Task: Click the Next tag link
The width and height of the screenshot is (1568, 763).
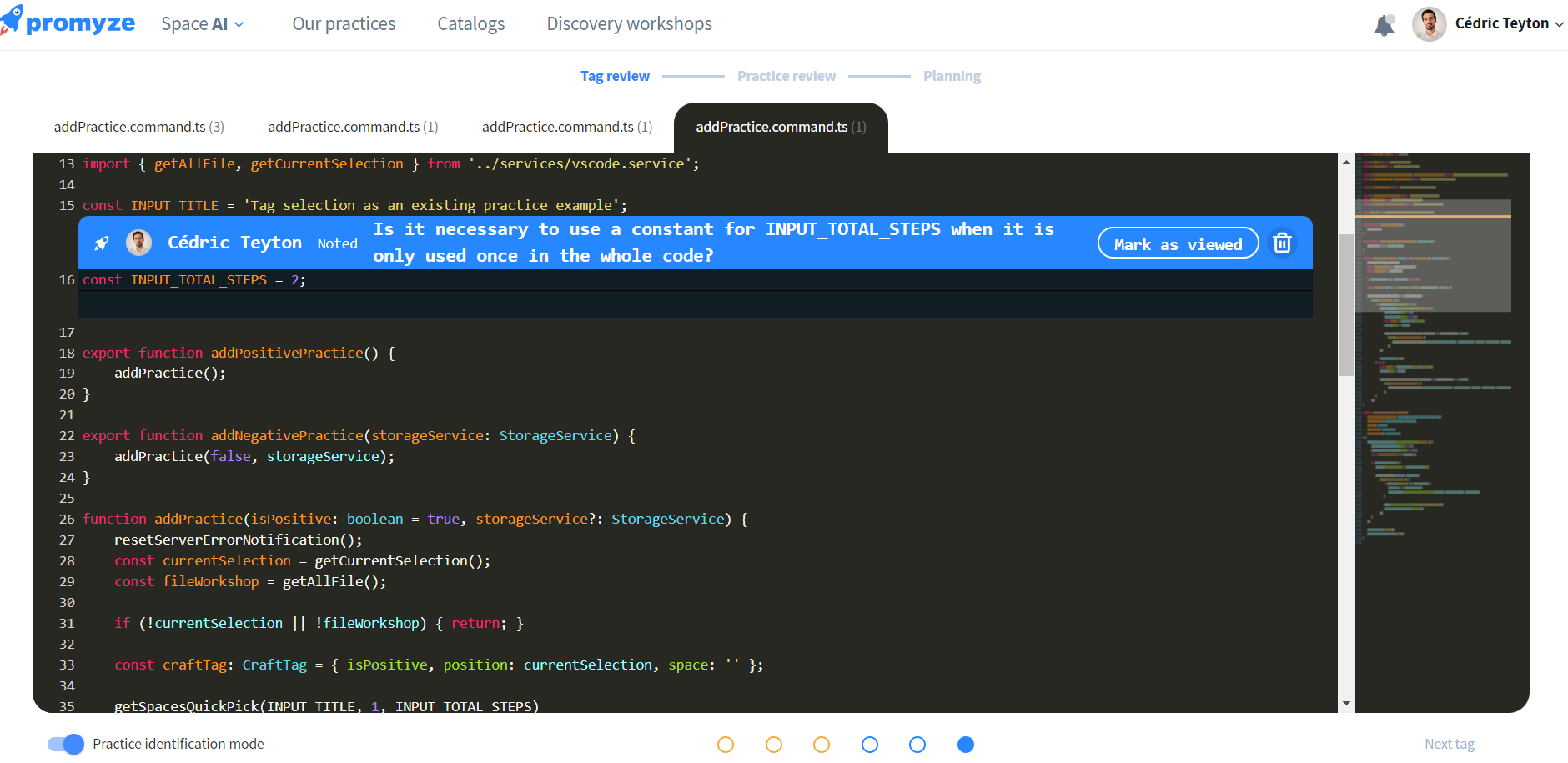Action: click(1450, 744)
